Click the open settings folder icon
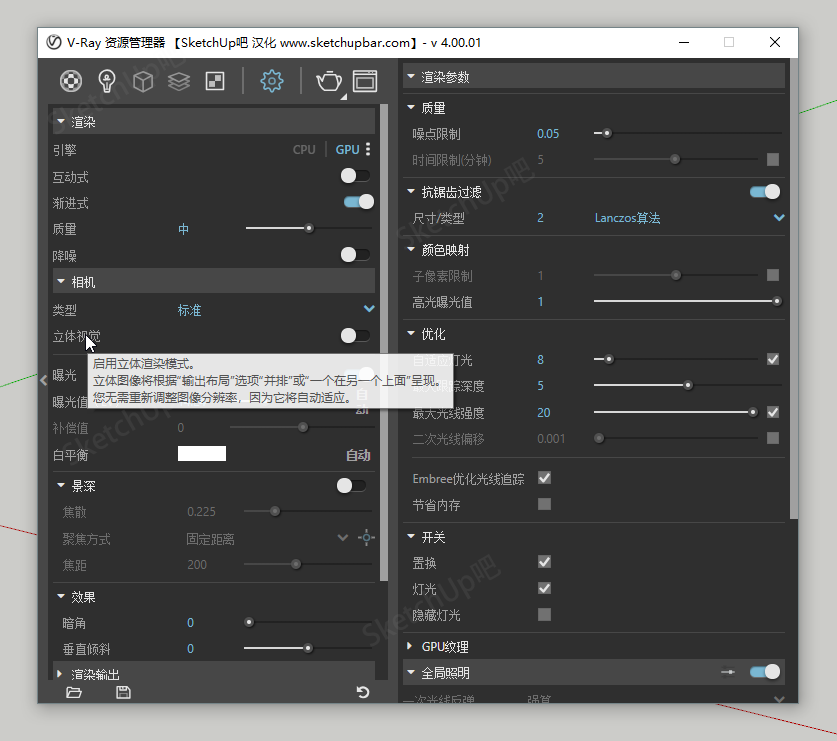This screenshot has width=837, height=741. coord(74,692)
